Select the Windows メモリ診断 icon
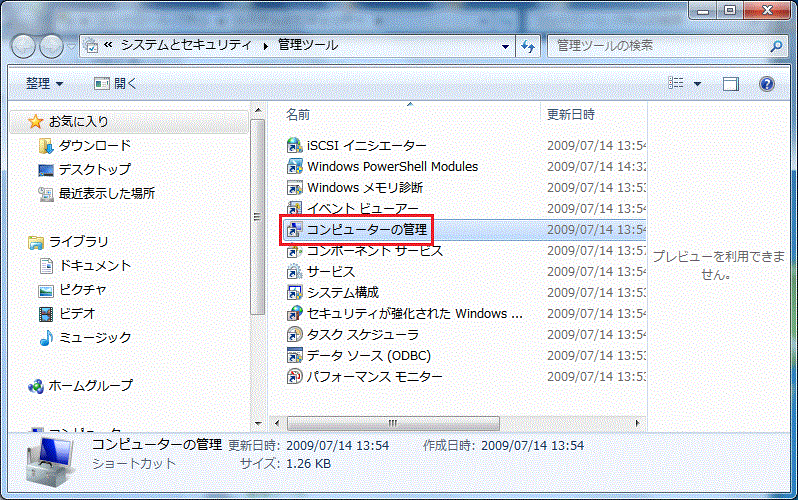The image size is (798, 500). tap(295, 188)
